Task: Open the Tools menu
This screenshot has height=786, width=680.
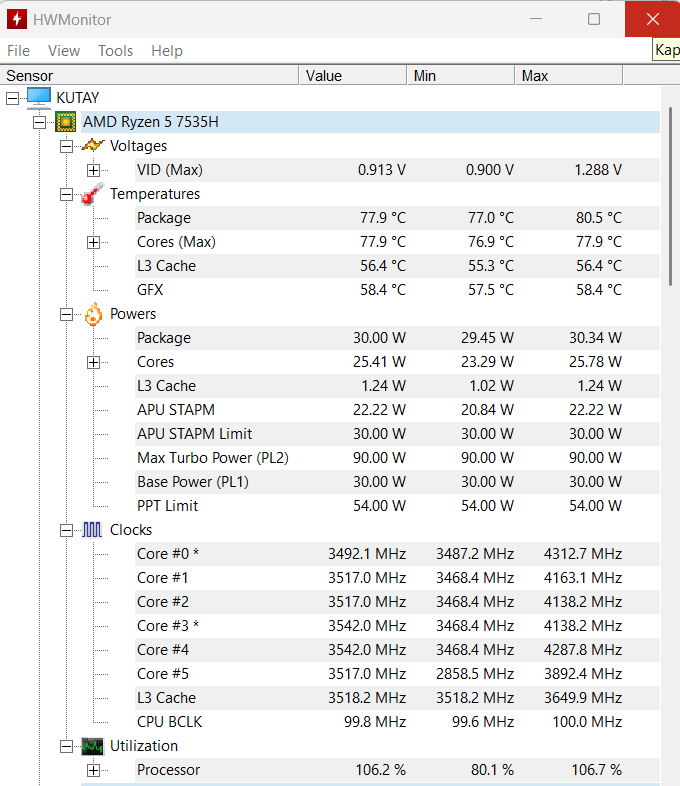Action: pos(115,51)
